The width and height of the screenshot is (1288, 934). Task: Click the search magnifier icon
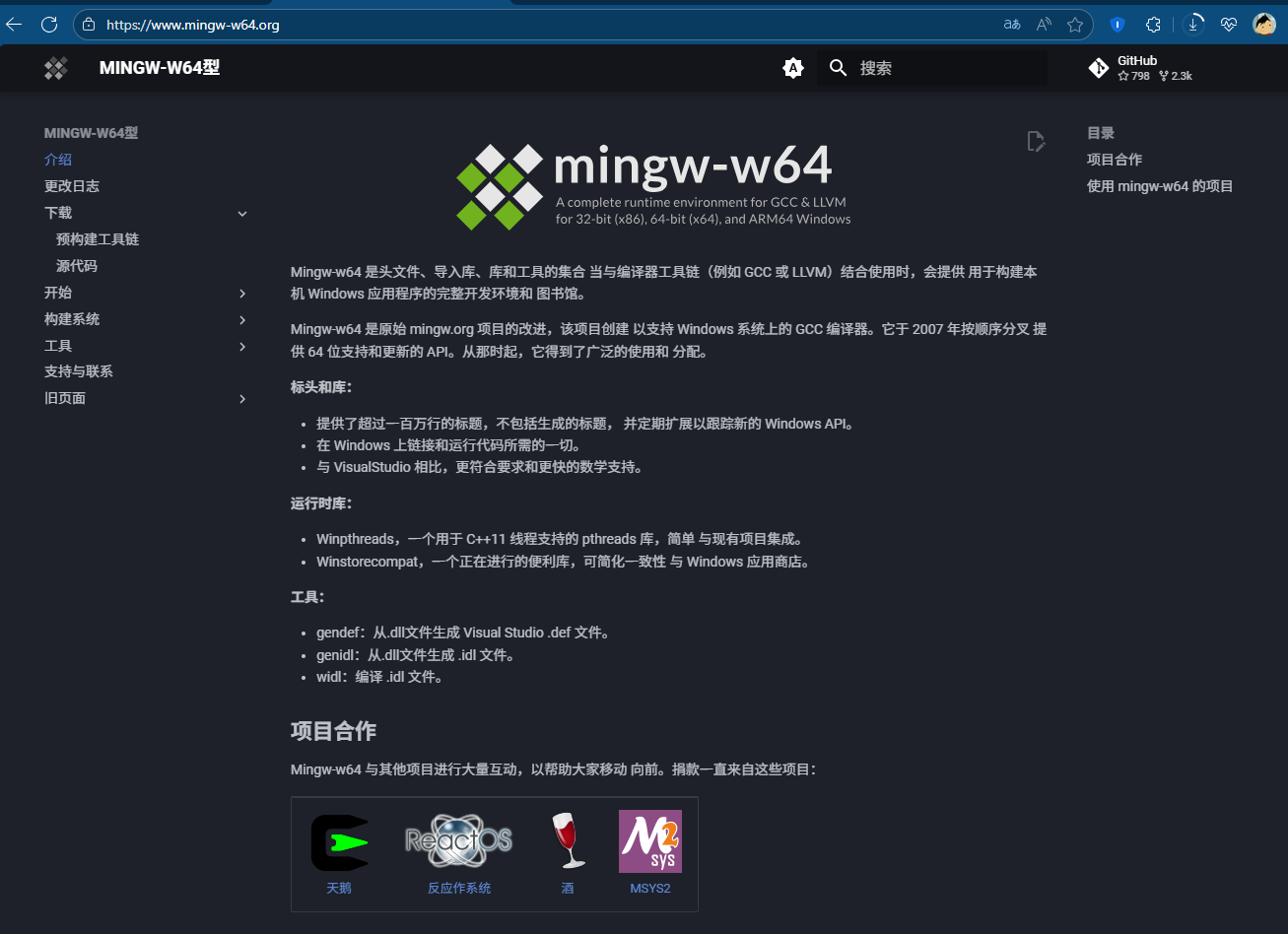838,68
